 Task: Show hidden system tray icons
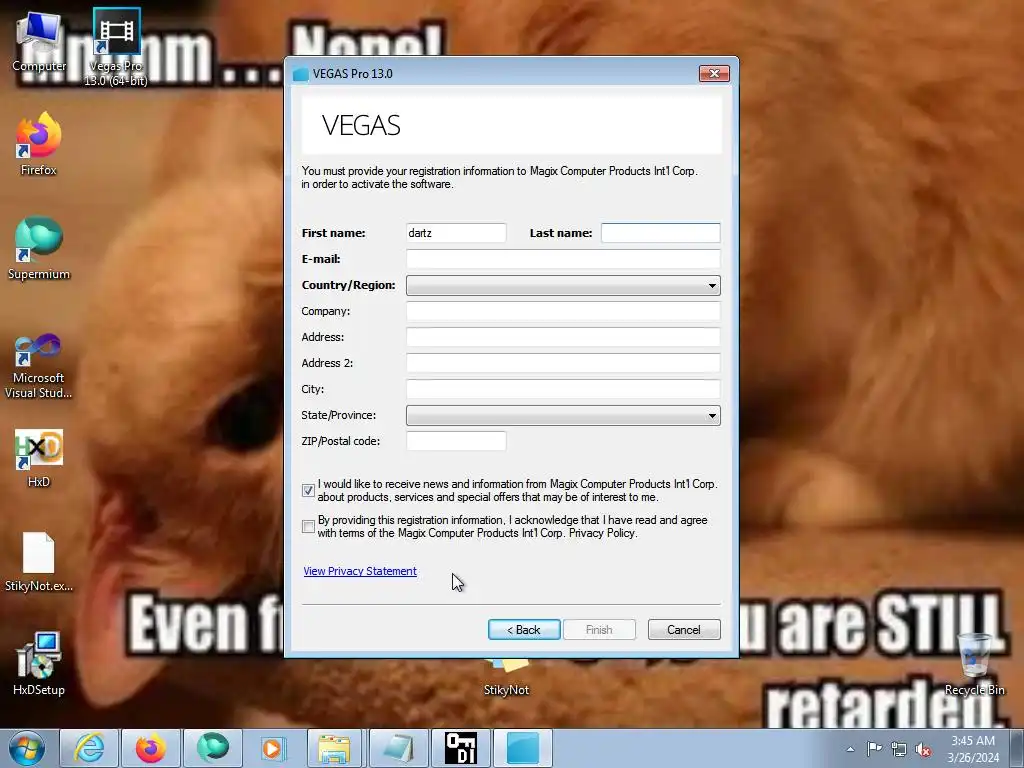pos(850,749)
